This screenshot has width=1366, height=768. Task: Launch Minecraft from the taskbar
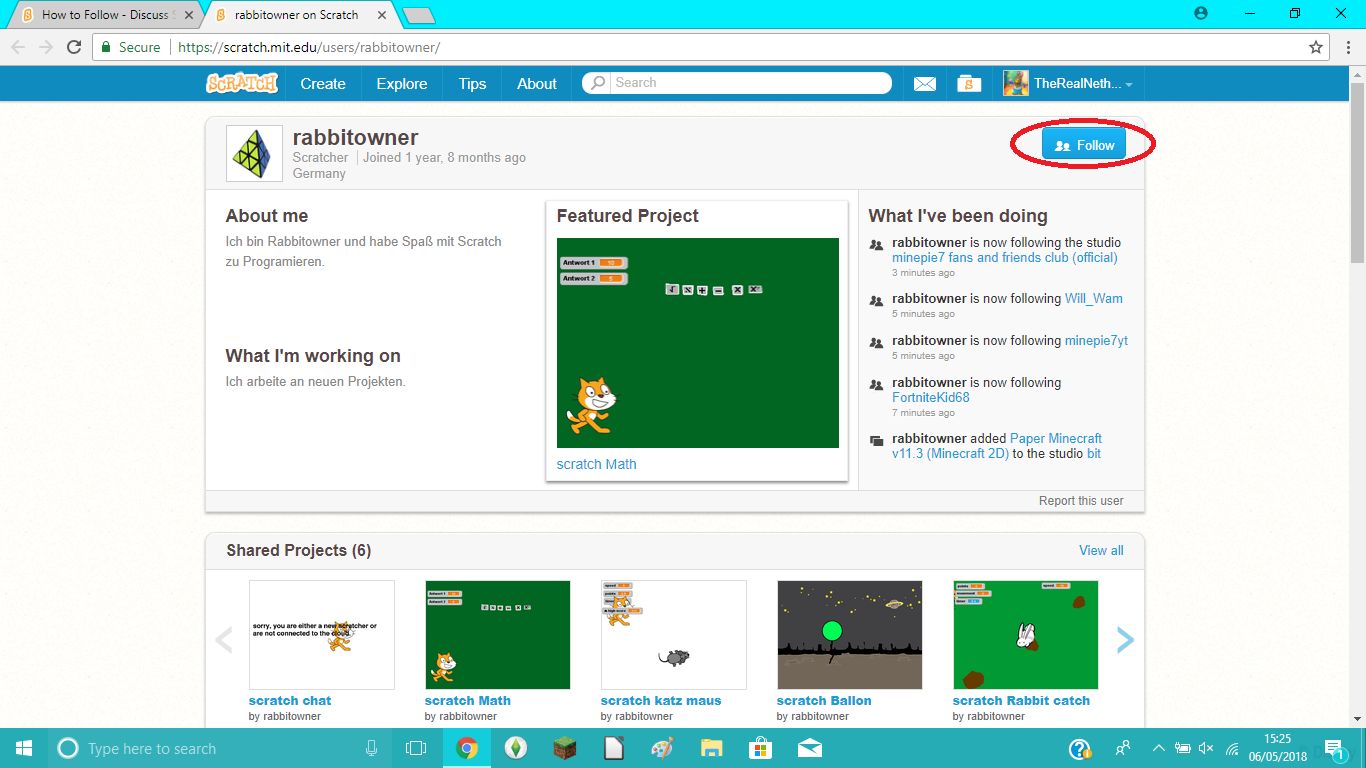(564, 747)
